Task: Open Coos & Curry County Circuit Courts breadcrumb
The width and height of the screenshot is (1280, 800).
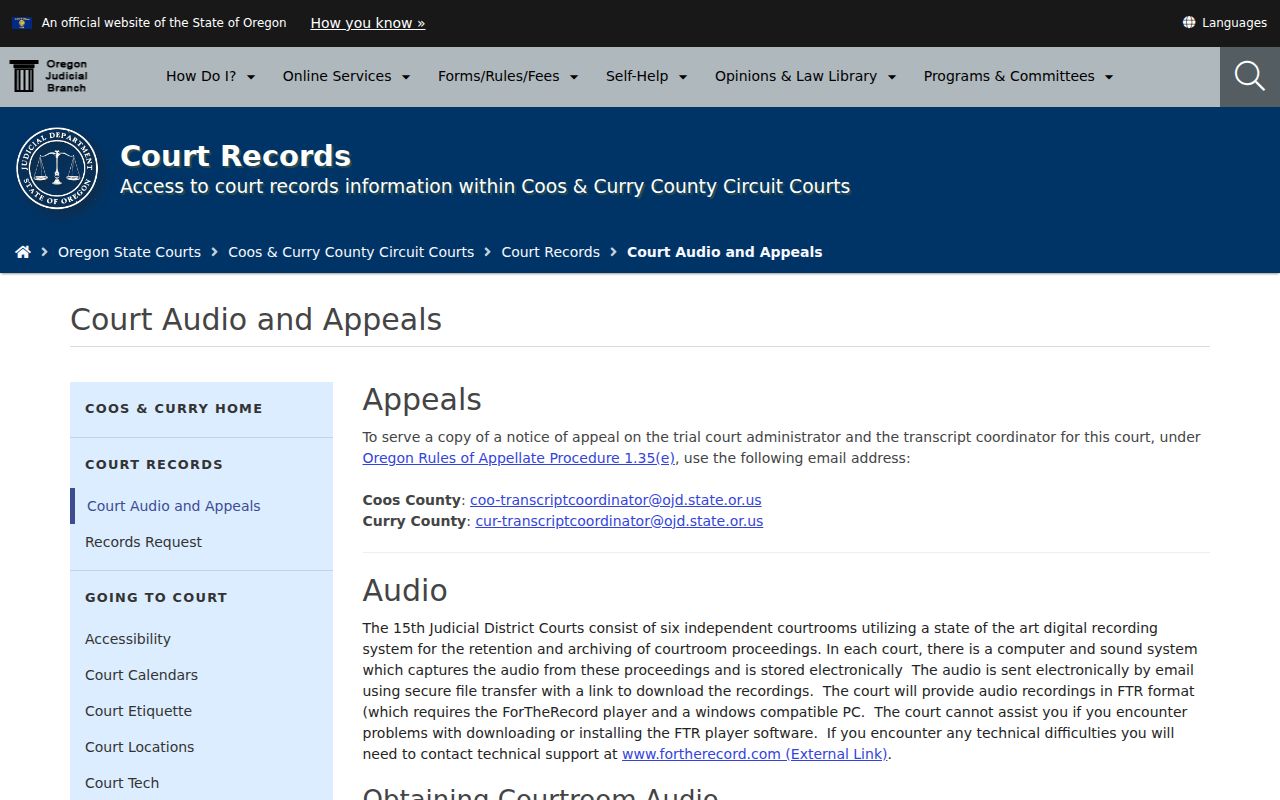Action: 351,252
